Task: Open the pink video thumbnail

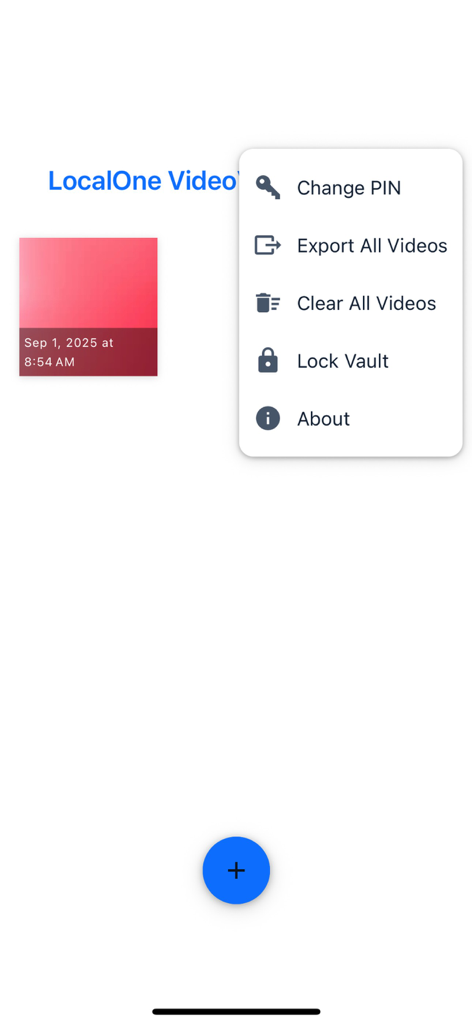Action: click(x=88, y=307)
